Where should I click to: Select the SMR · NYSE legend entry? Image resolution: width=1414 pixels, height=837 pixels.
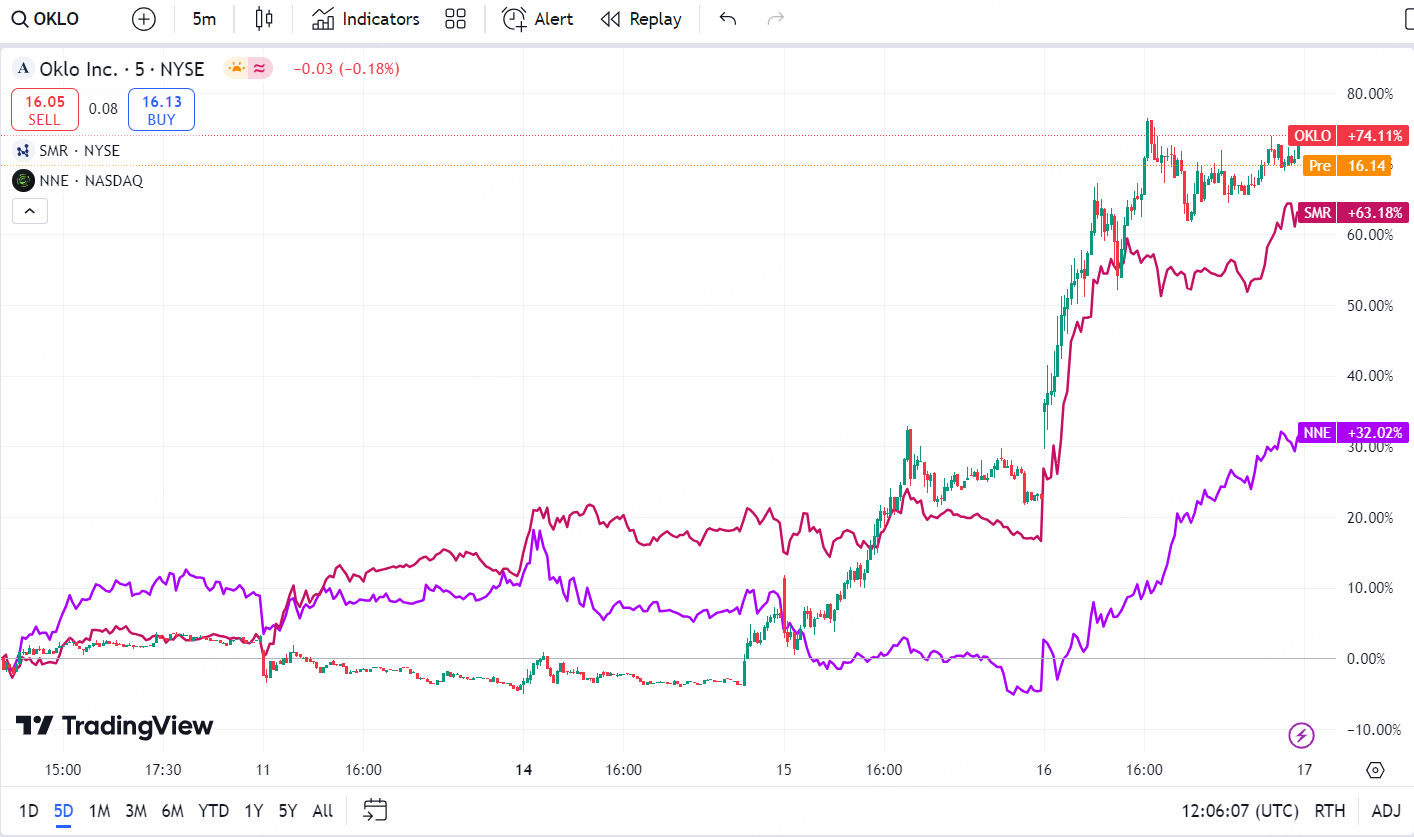[79, 151]
